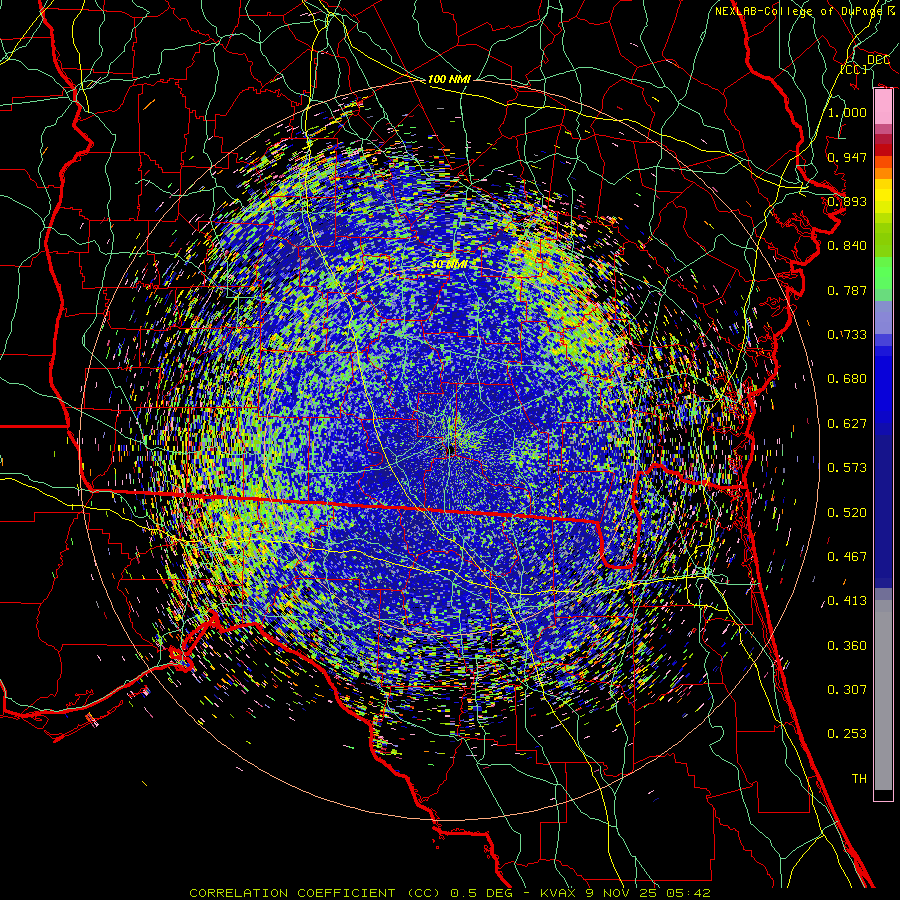
Task: Click the 0.520 legend value
Action: tap(847, 513)
